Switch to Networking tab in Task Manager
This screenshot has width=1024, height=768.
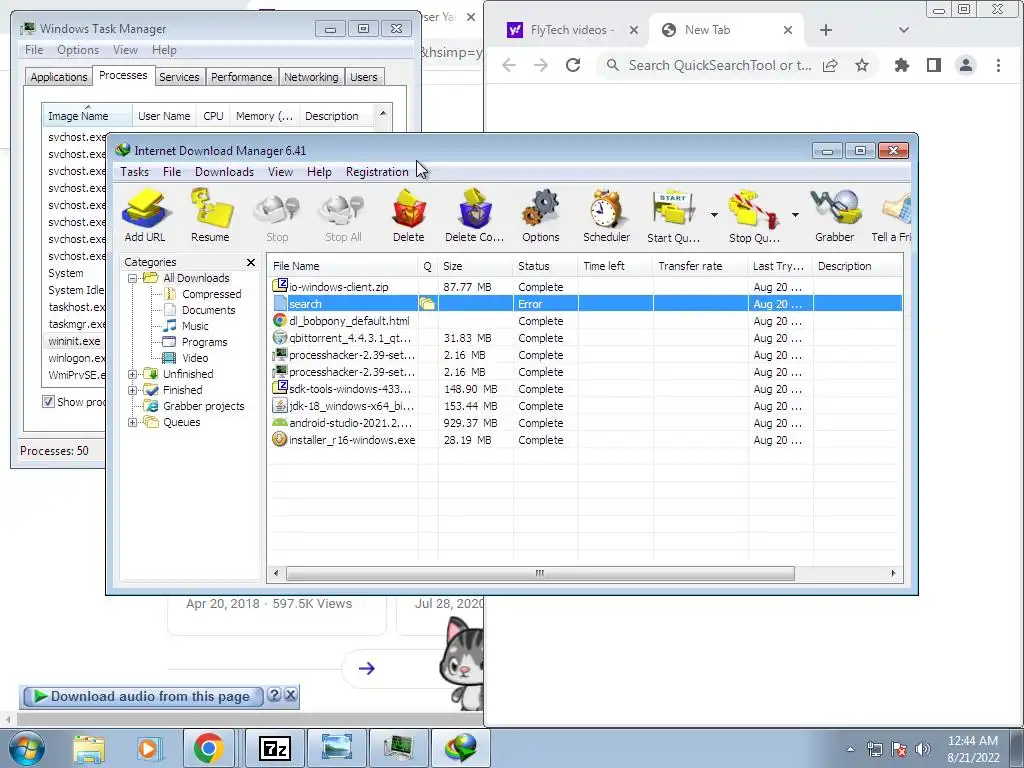click(311, 77)
